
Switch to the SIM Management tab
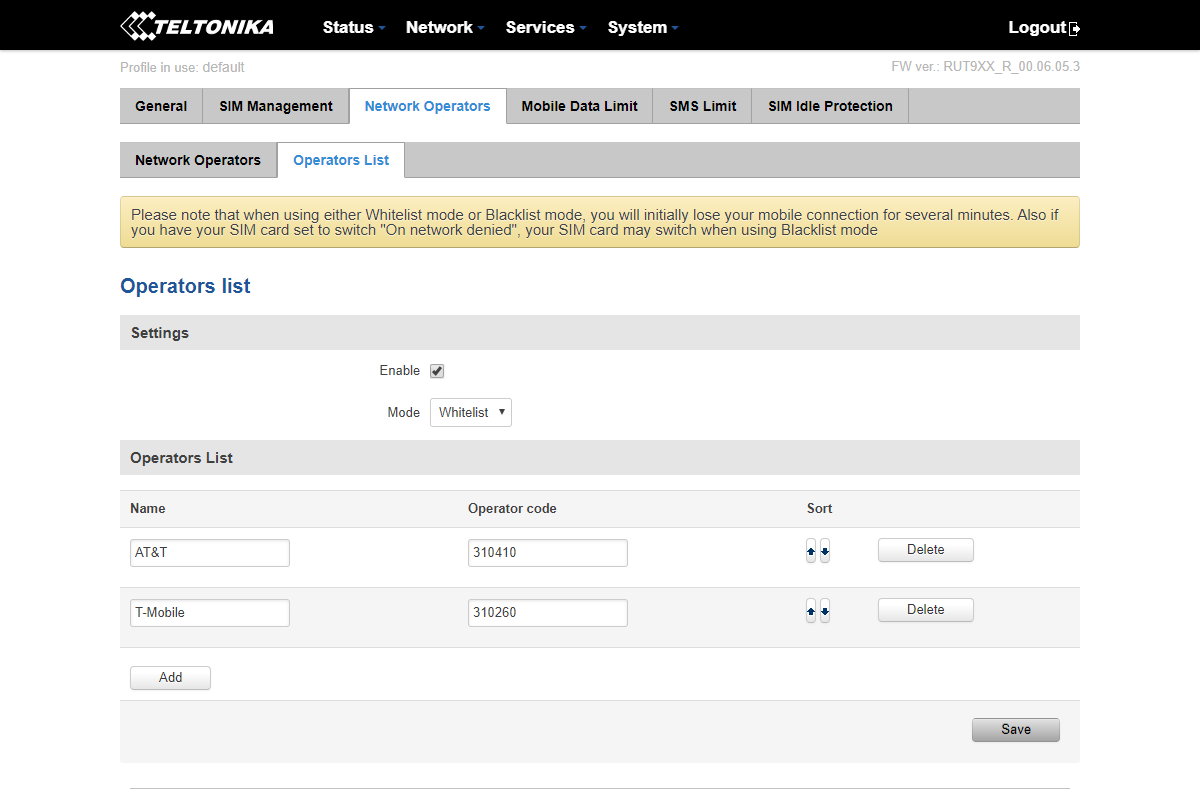pos(276,106)
